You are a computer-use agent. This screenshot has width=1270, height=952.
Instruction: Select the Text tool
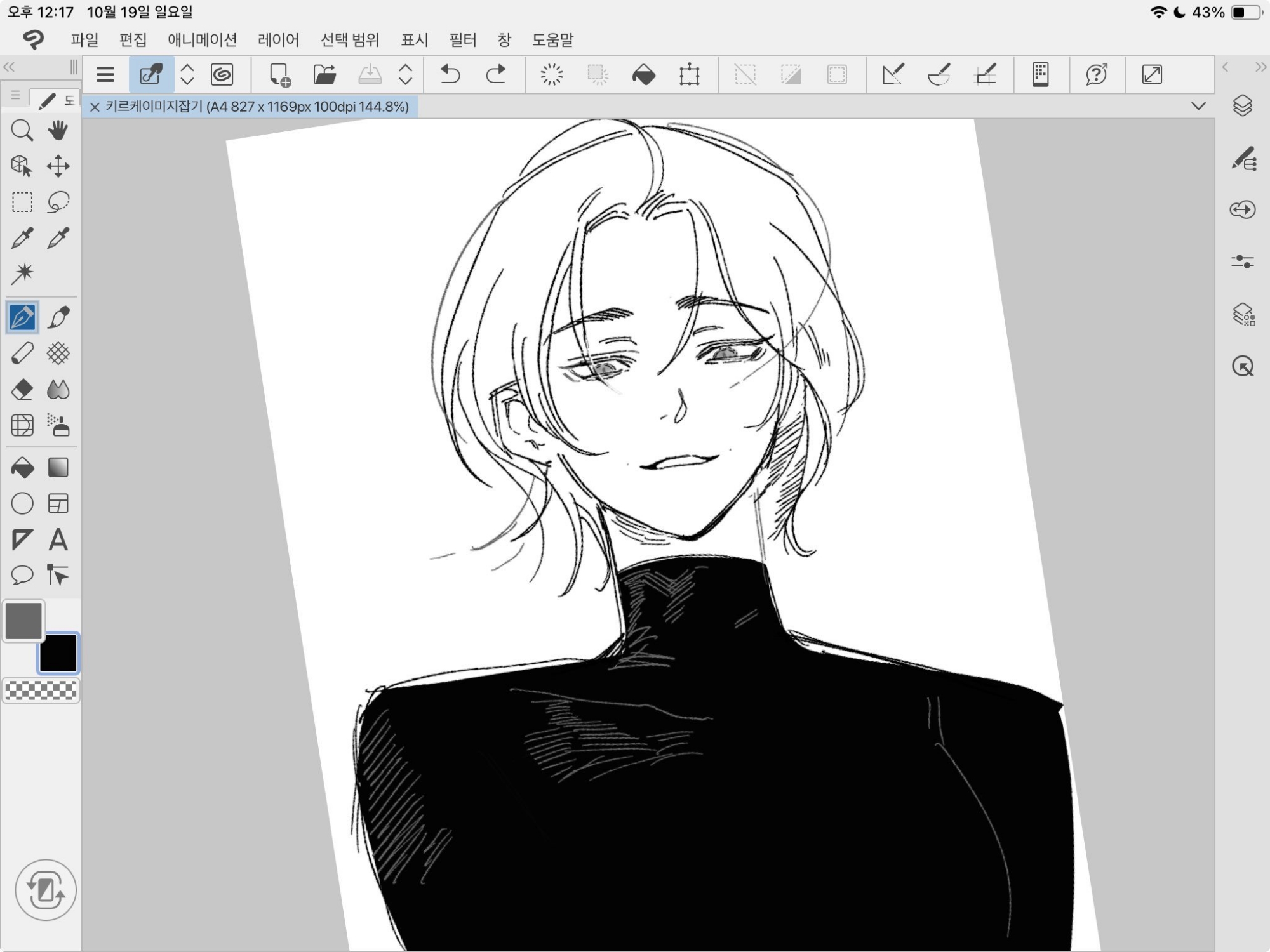pyautogui.click(x=58, y=540)
